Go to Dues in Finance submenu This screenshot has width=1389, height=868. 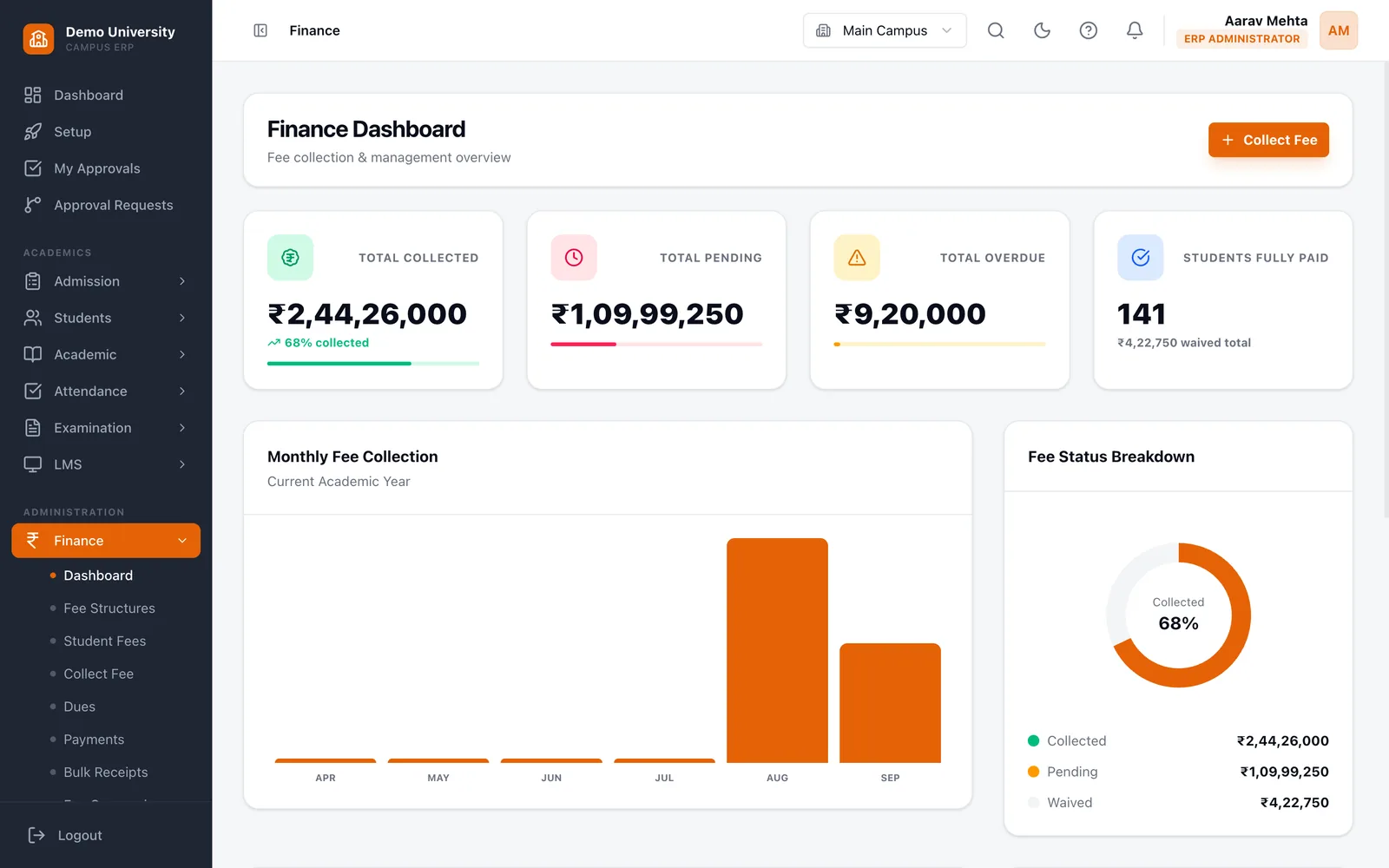(x=80, y=707)
